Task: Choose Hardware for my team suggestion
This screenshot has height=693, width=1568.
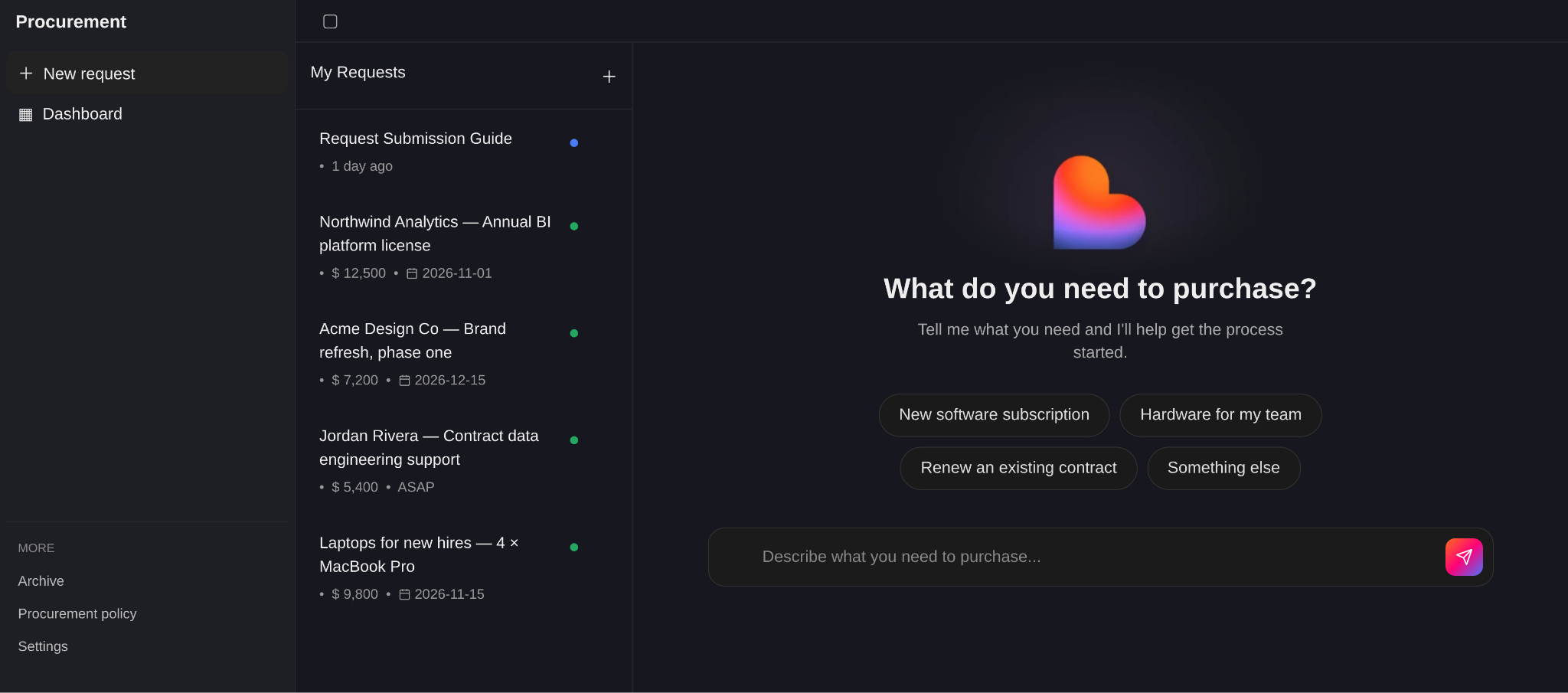Action: [x=1220, y=415]
